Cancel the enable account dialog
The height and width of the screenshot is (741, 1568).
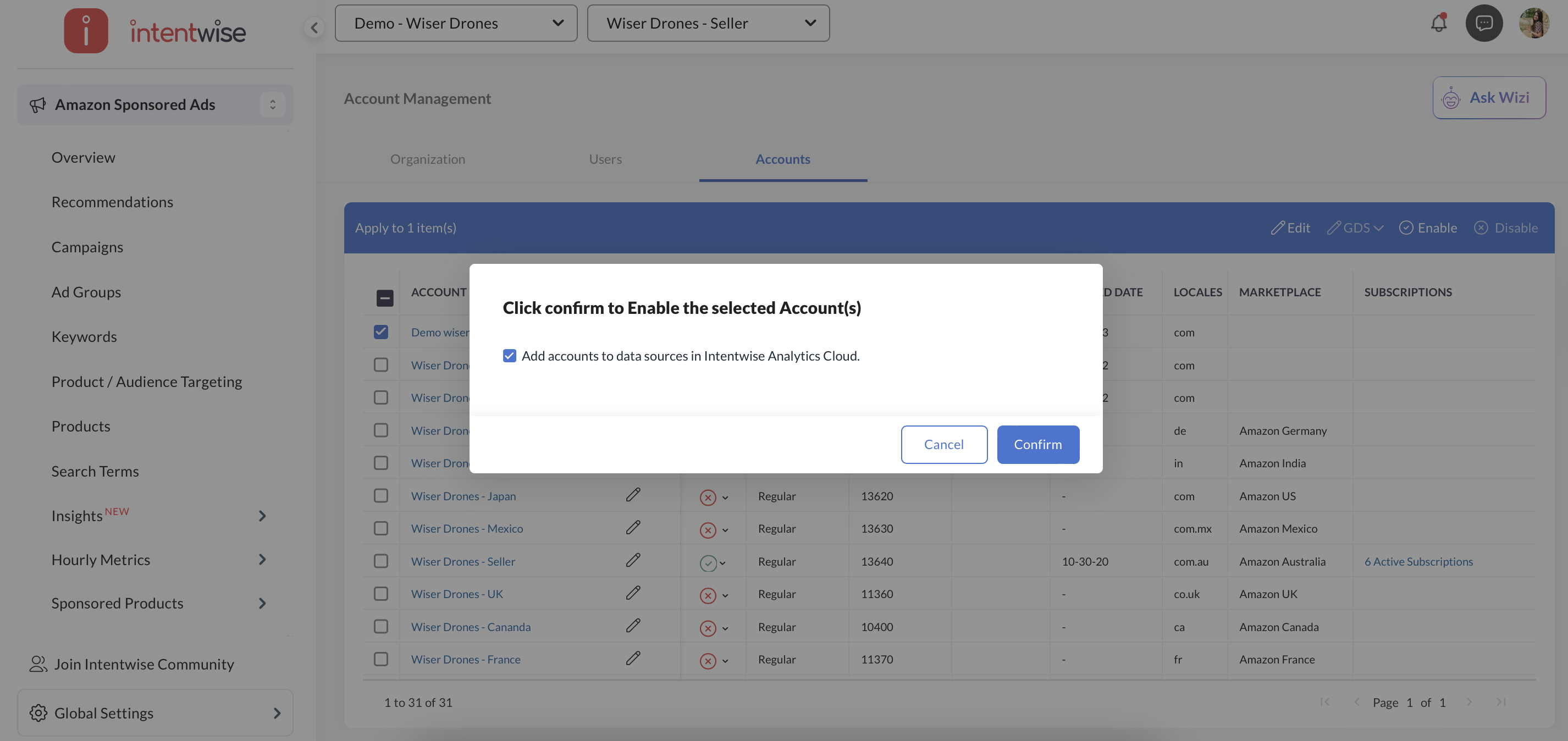click(943, 444)
